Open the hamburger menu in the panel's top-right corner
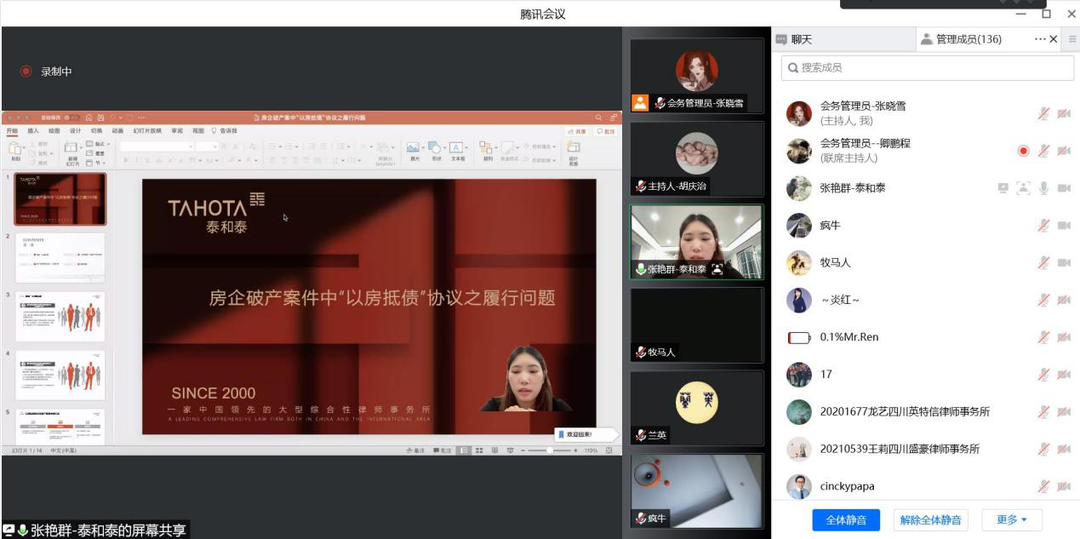Screen dimensions: 1080x539 click(1073, 39)
